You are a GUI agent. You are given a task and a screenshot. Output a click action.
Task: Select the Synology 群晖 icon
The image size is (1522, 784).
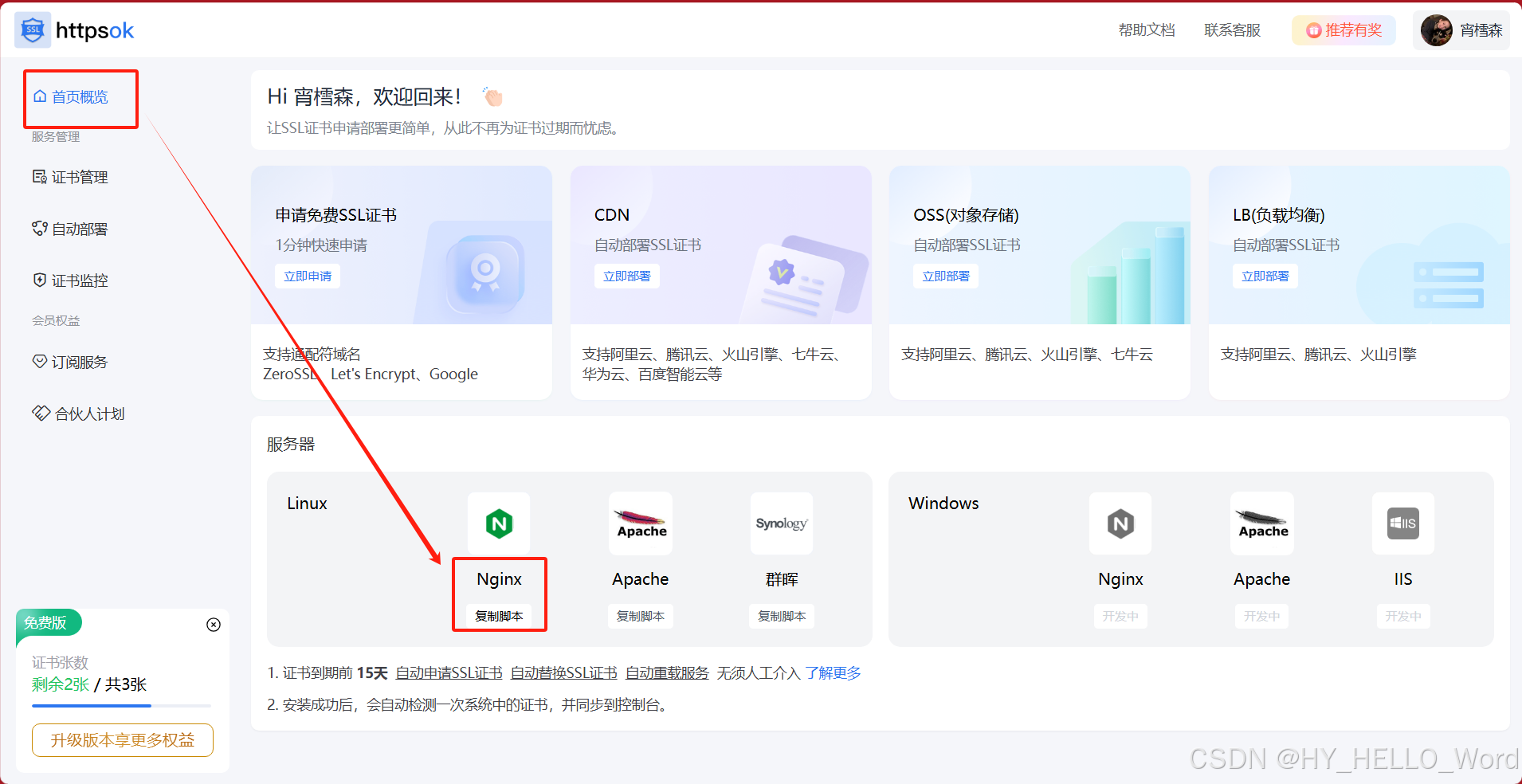point(781,523)
